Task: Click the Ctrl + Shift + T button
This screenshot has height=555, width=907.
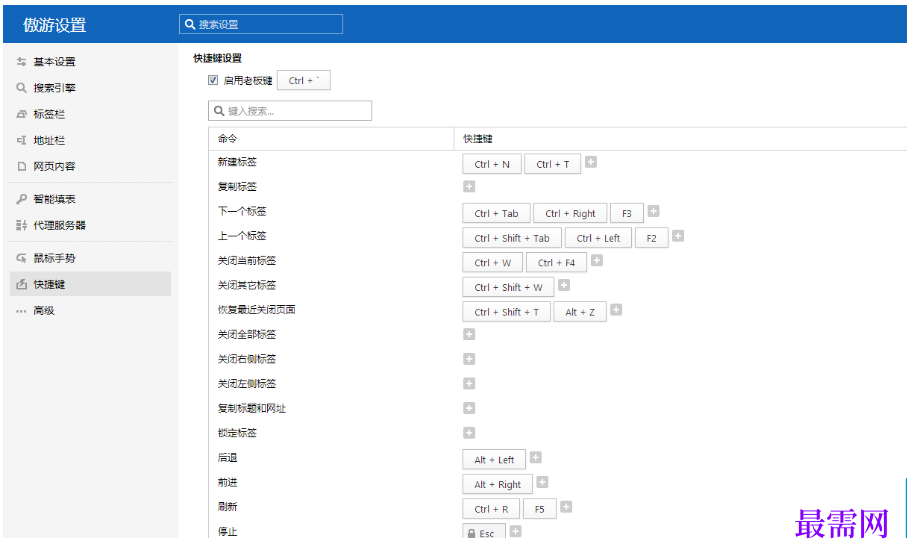Action: [507, 312]
